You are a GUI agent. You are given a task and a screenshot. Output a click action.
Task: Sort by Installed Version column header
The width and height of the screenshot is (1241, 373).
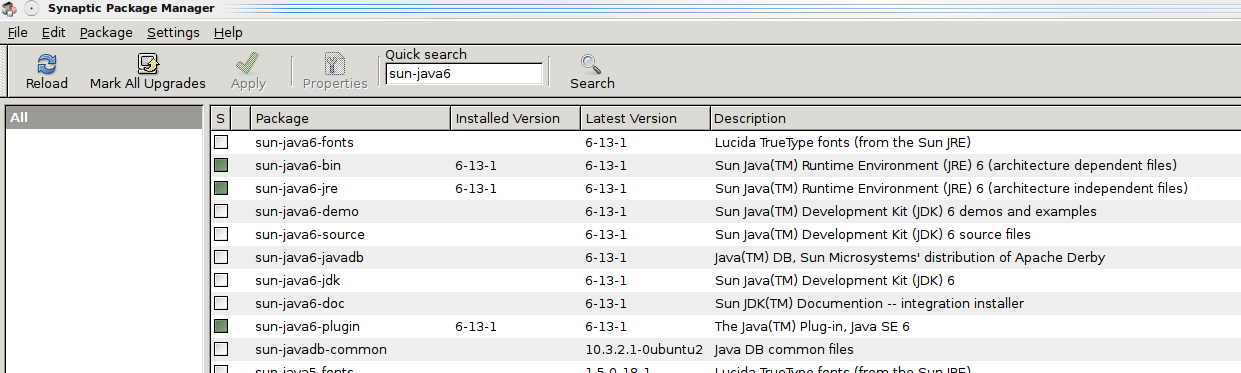pyautogui.click(x=515, y=118)
